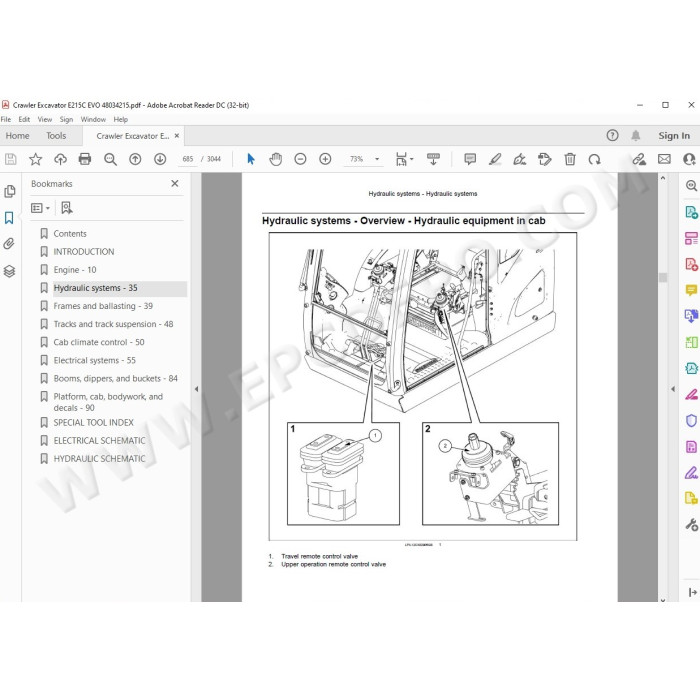Open the Protect shield tool
This screenshot has width=700, height=700.
pos(691,421)
